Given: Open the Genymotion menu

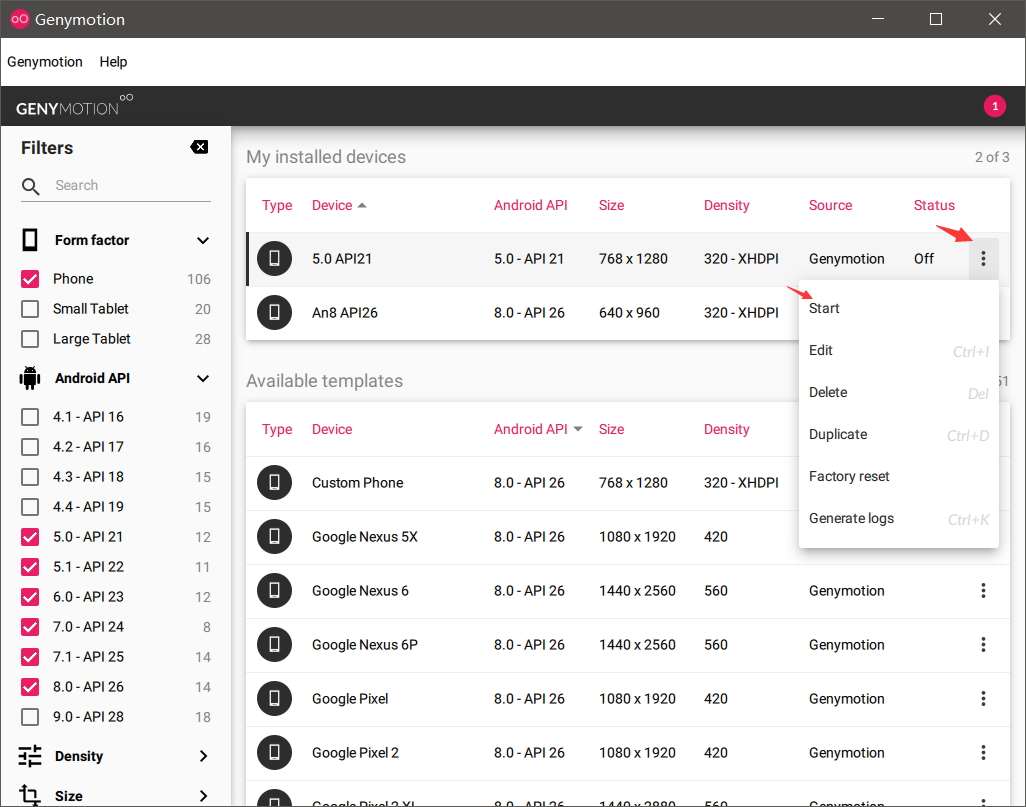Looking at the screenshot, I should click(x=44, y=62).
